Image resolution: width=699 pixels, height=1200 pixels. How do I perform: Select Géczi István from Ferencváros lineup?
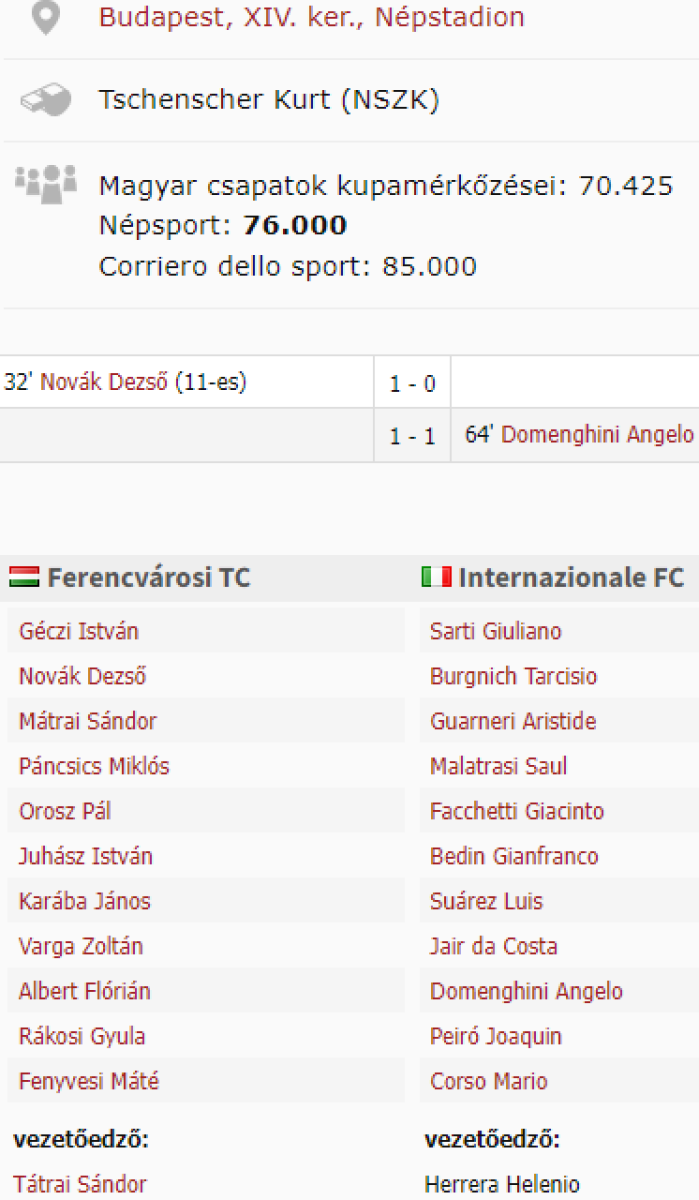(x=79, y=632)
